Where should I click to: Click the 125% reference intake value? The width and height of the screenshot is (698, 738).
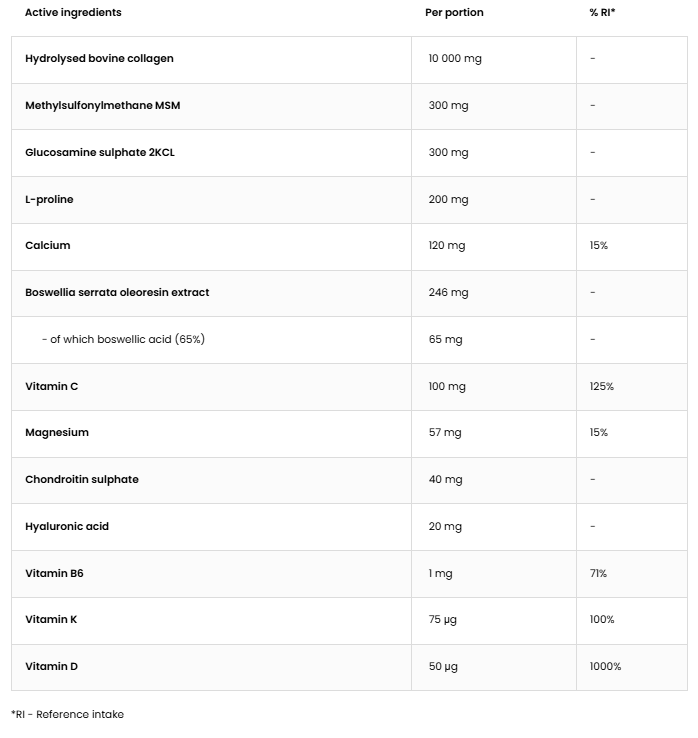tap(602, 387)
